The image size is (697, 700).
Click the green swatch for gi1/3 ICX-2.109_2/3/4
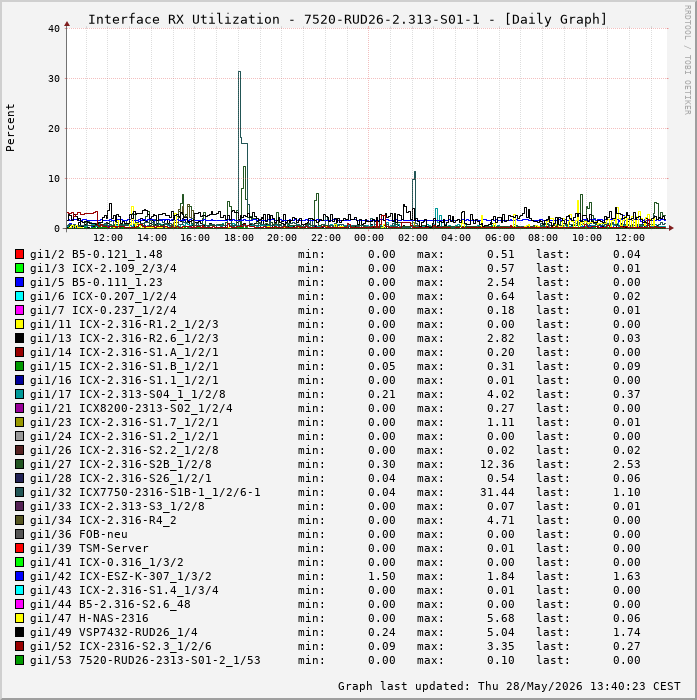[x=19, y=268]
